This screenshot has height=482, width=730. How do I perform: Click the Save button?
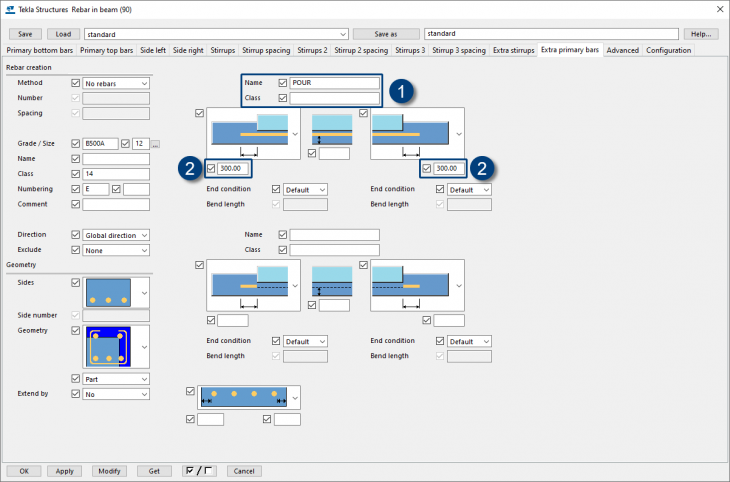coord(25,34)
